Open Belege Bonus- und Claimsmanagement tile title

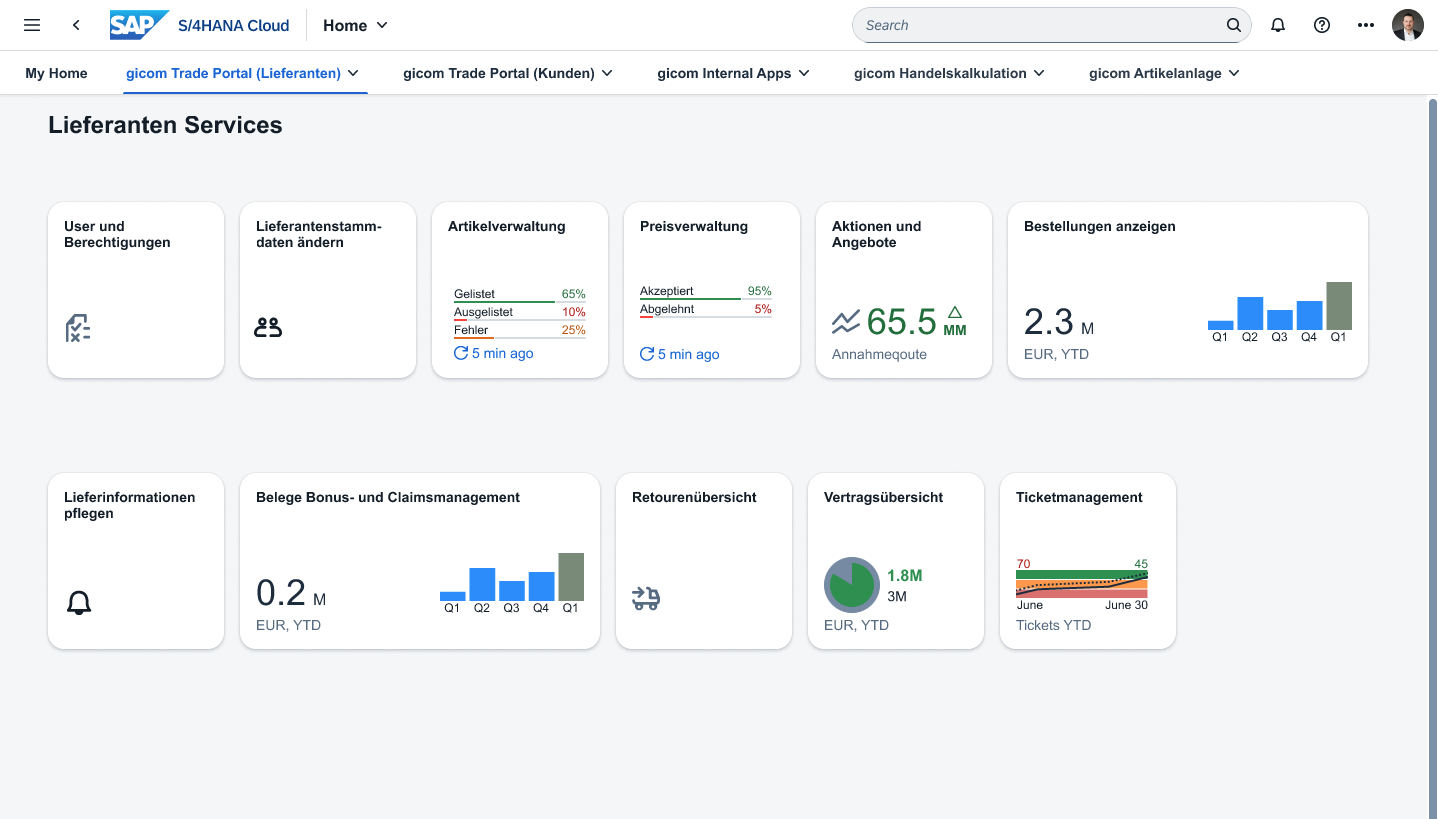click(x=388, y=497)
